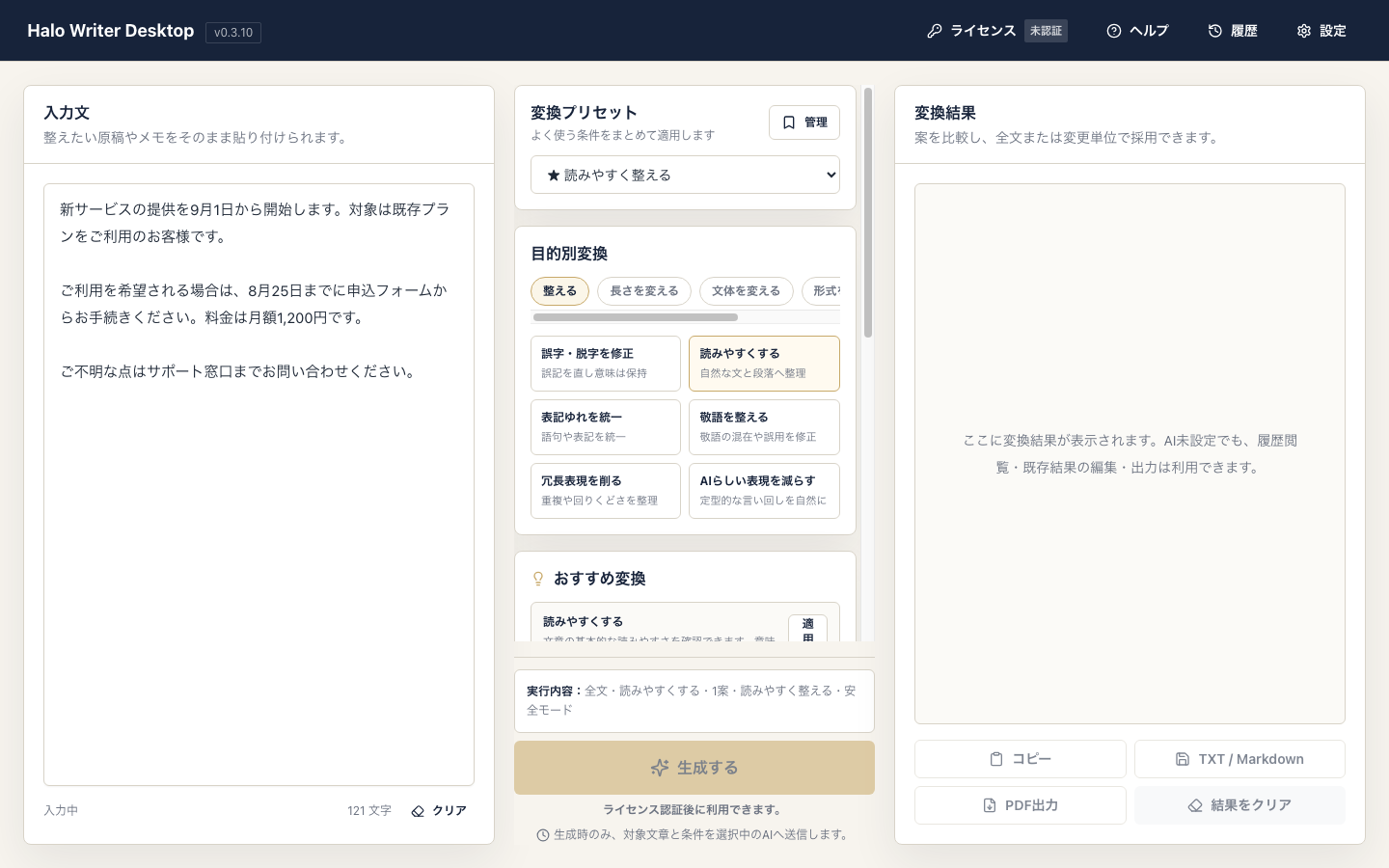Clear the input with クリア

[x=439, y=811]
